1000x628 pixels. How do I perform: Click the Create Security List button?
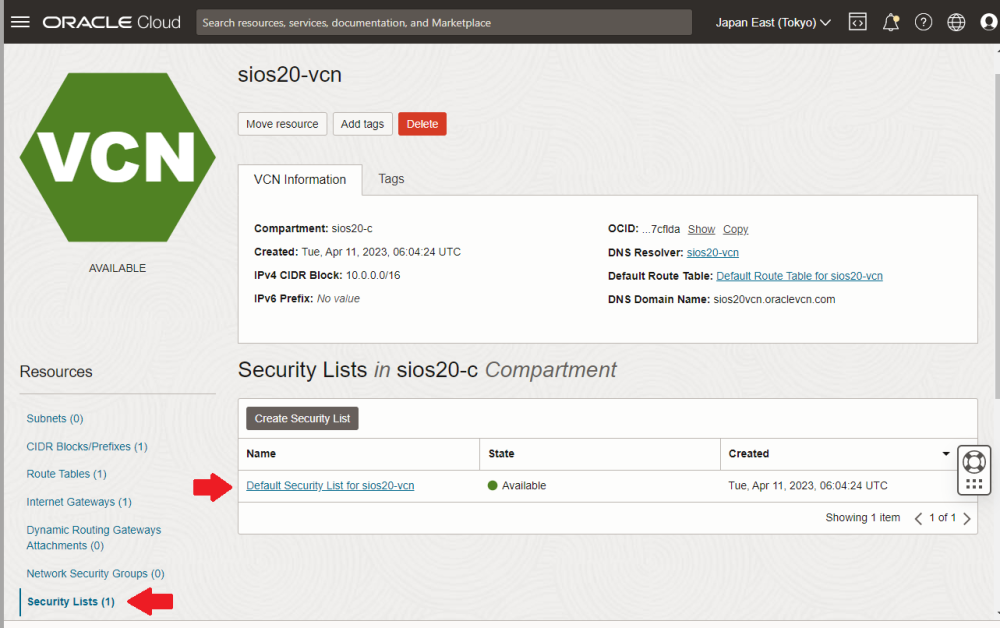click(x=302, y=418)
